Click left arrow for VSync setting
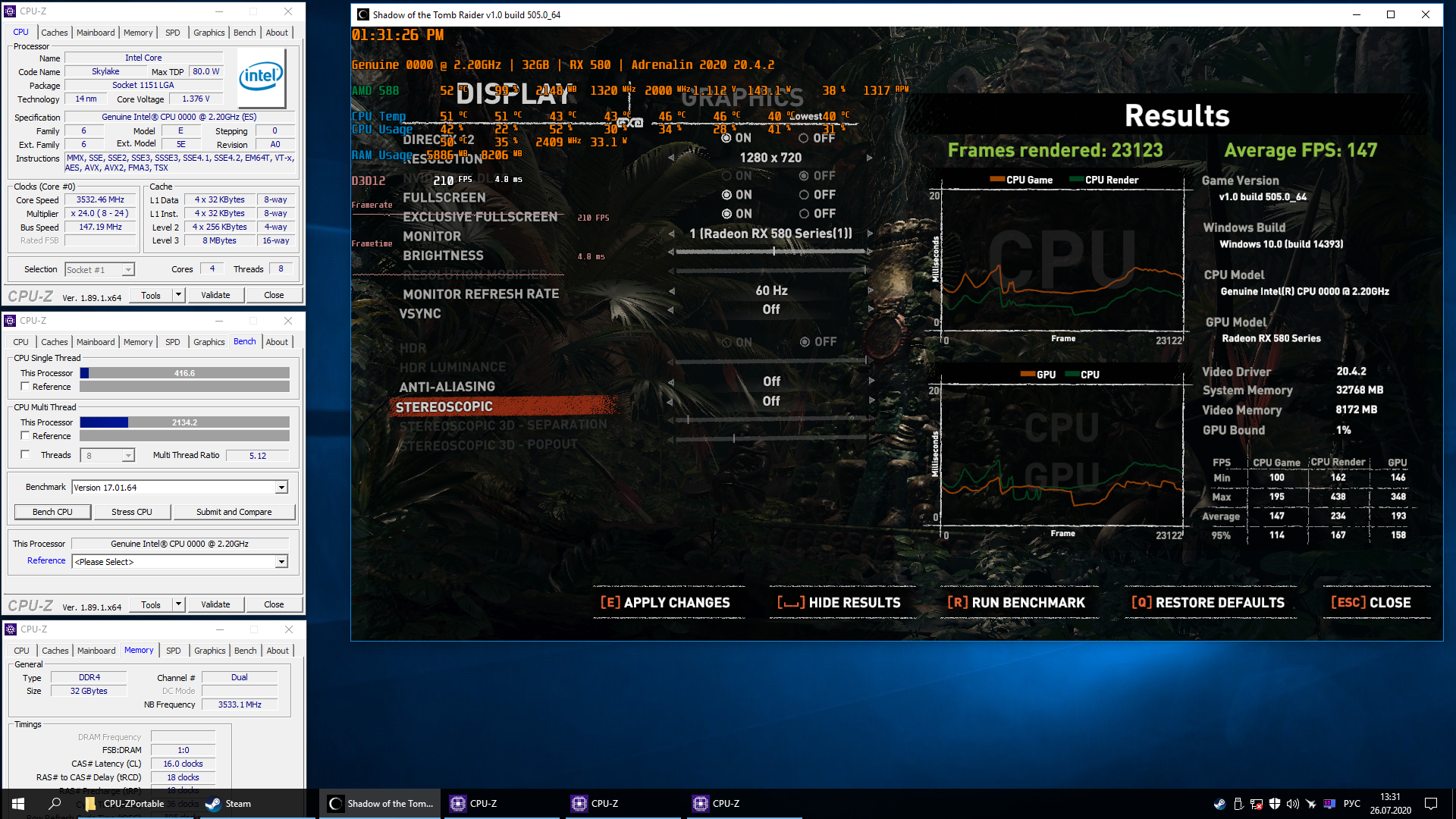The image size is (1456, 819). point(671,309)
